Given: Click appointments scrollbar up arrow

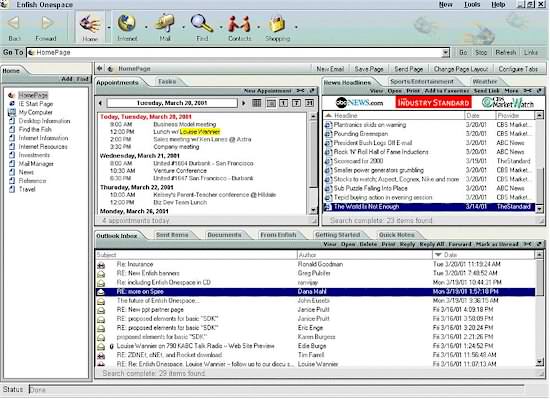Looking at the screenshot, I should (x=313, y=116).
